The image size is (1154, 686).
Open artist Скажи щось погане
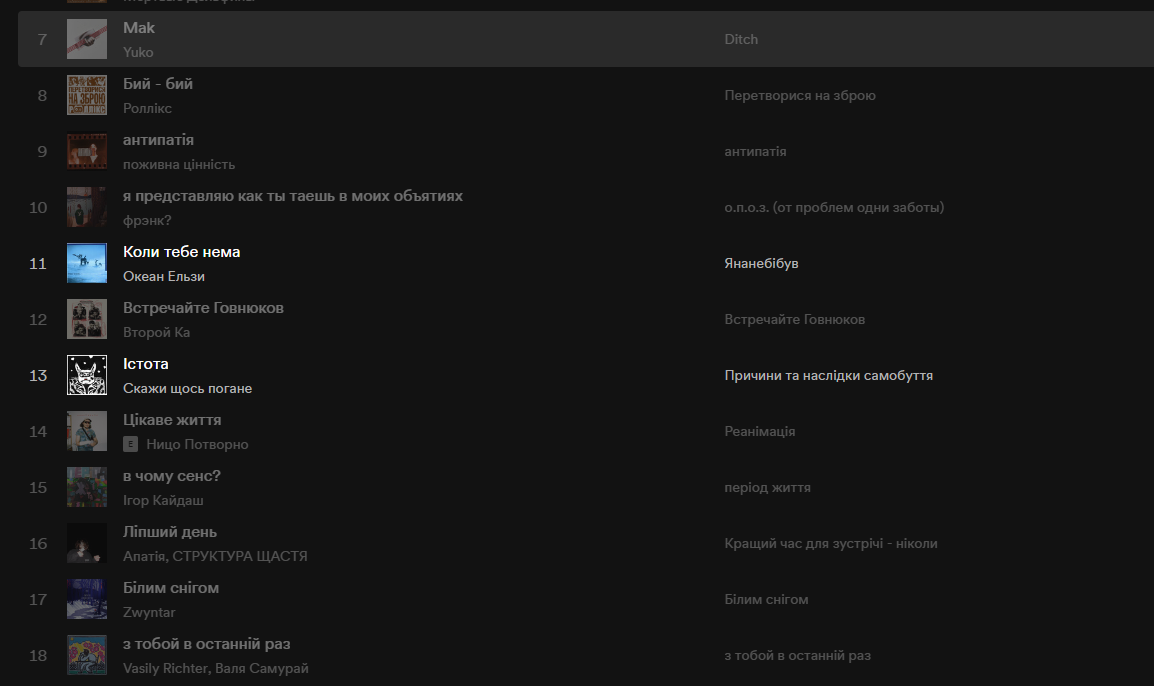point(188,388)
